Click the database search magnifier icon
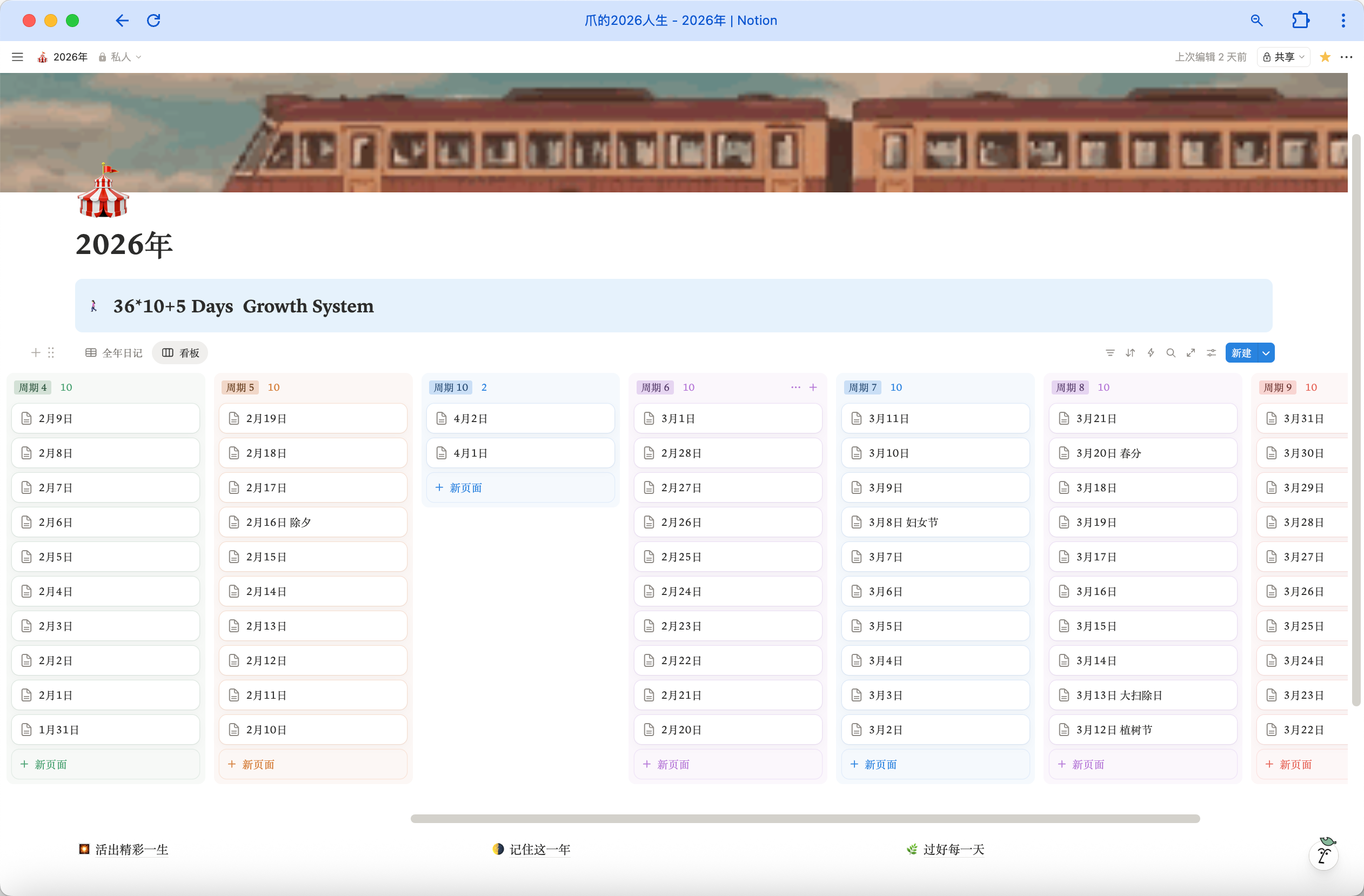Viewport: 1364px width, 896px height. [1171, 352]
